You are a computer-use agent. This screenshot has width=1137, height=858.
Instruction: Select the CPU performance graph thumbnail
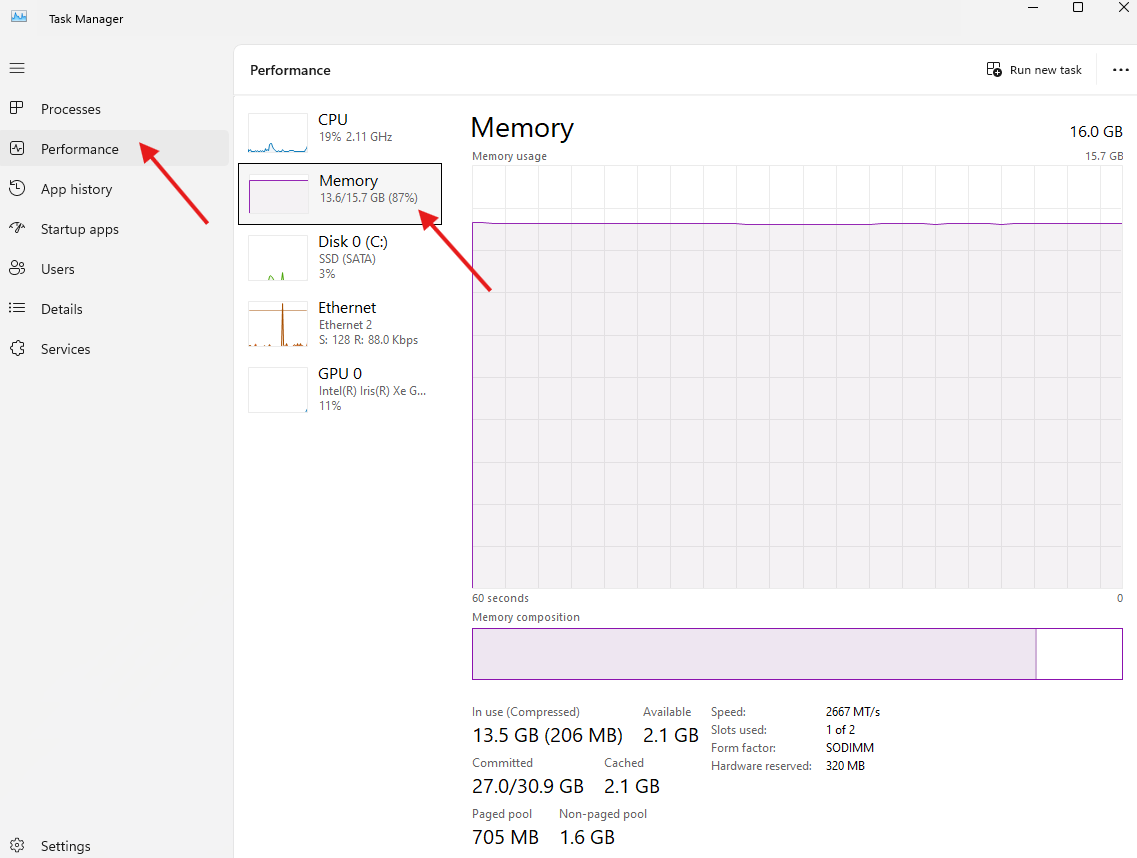tap(278, 133)
